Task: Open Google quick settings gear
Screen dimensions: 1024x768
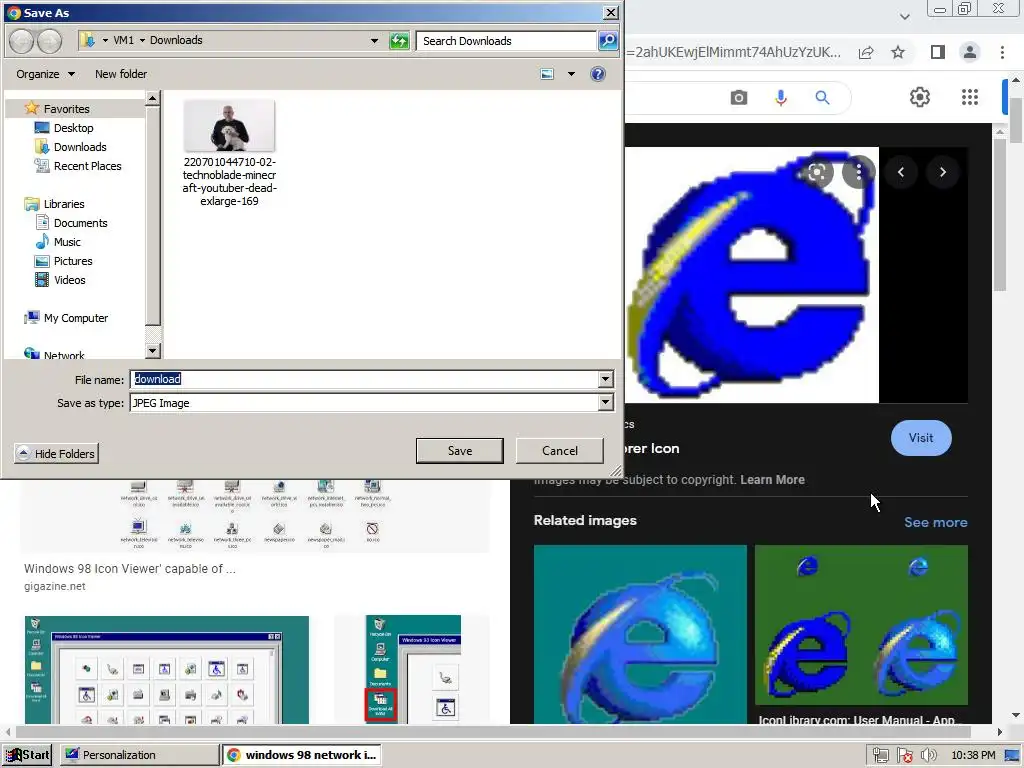Action: [920, 97]
